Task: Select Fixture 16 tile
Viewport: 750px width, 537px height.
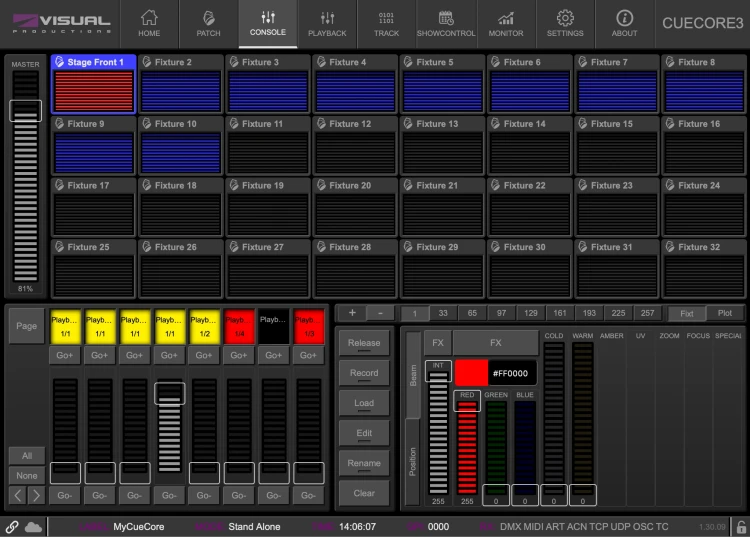Action: tap(704, 146)
